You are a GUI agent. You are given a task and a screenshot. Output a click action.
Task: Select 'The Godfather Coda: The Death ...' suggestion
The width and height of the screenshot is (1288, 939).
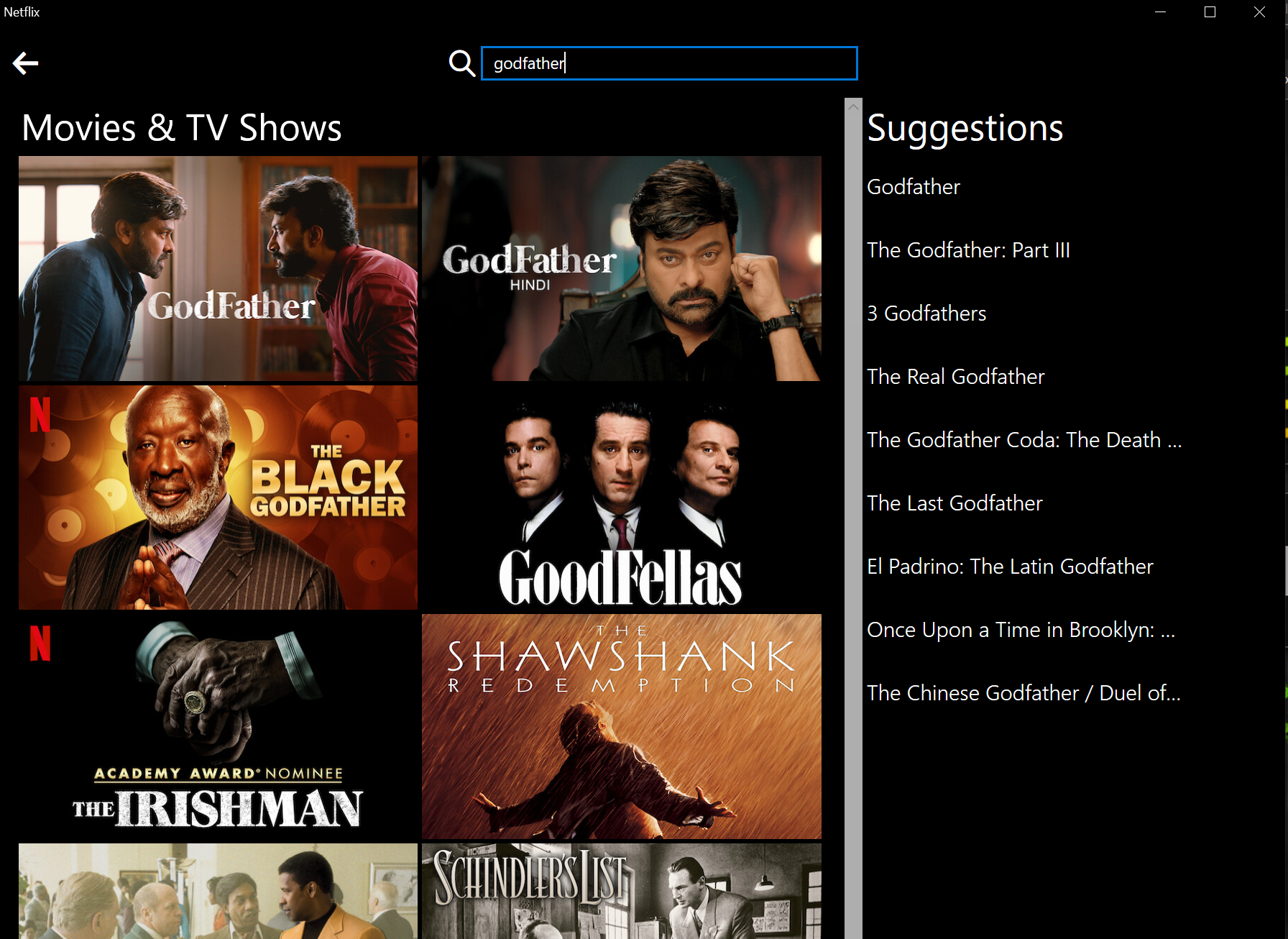tap(1024, 440)
